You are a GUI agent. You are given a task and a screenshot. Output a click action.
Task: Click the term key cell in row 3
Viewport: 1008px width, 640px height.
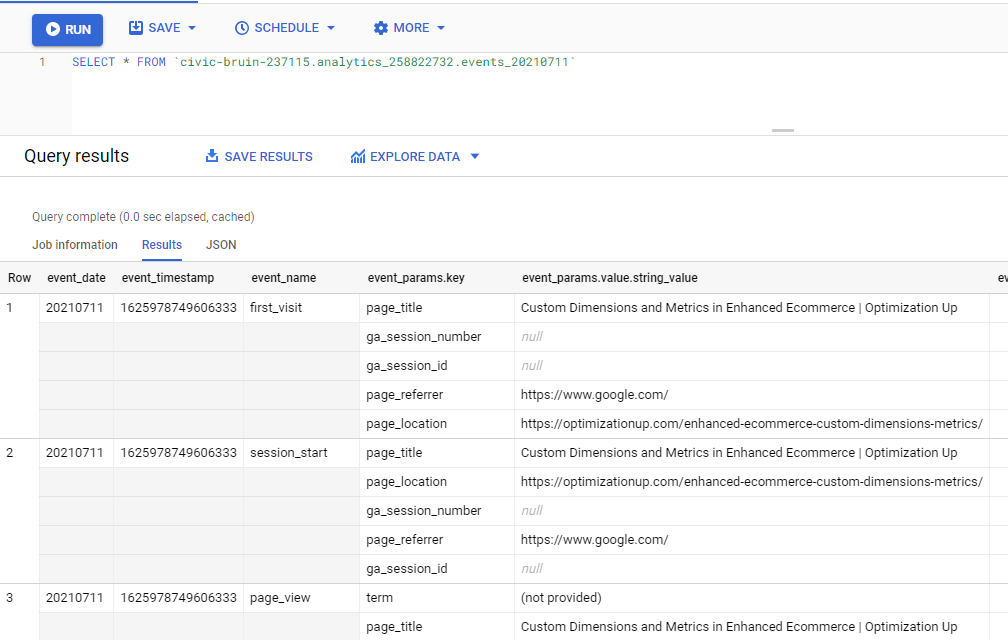pyautogui.click(x=379, y=598)
